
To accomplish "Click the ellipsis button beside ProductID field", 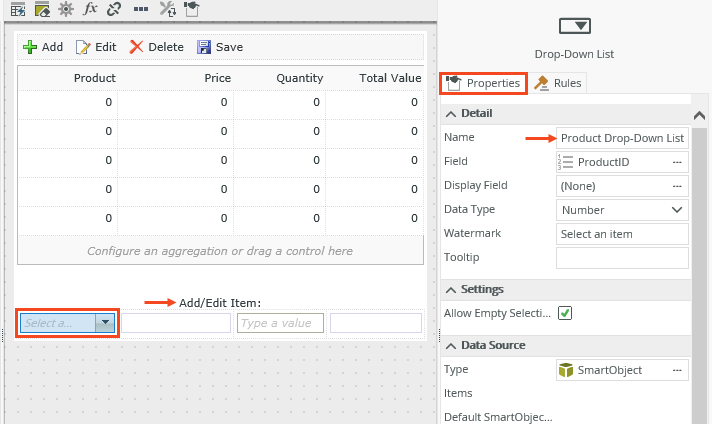I will point(677,162).
